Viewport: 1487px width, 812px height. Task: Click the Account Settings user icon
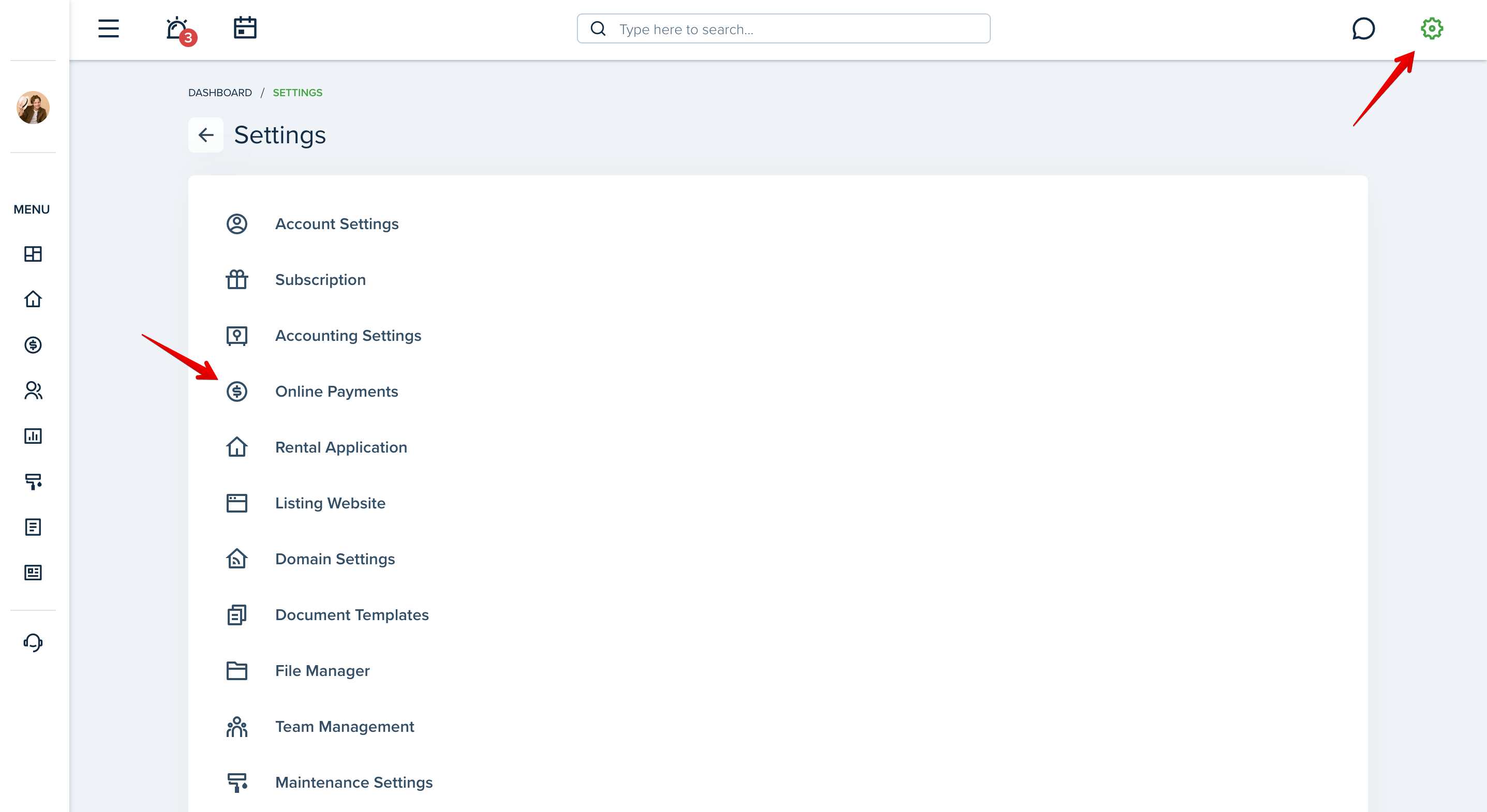coord(236,224)
